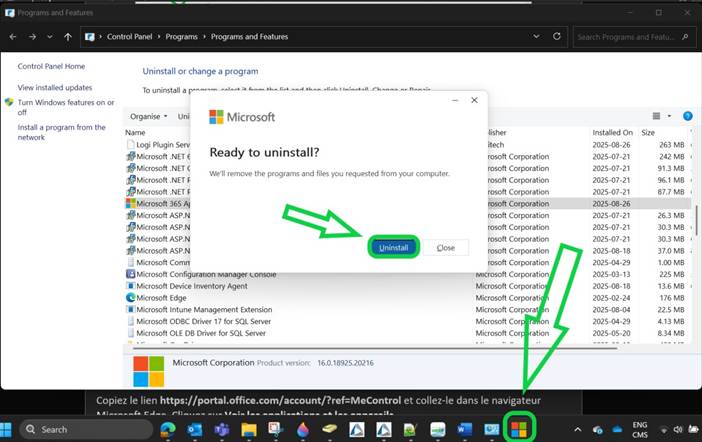Open Outlook from the taskbar

point(195,430)
